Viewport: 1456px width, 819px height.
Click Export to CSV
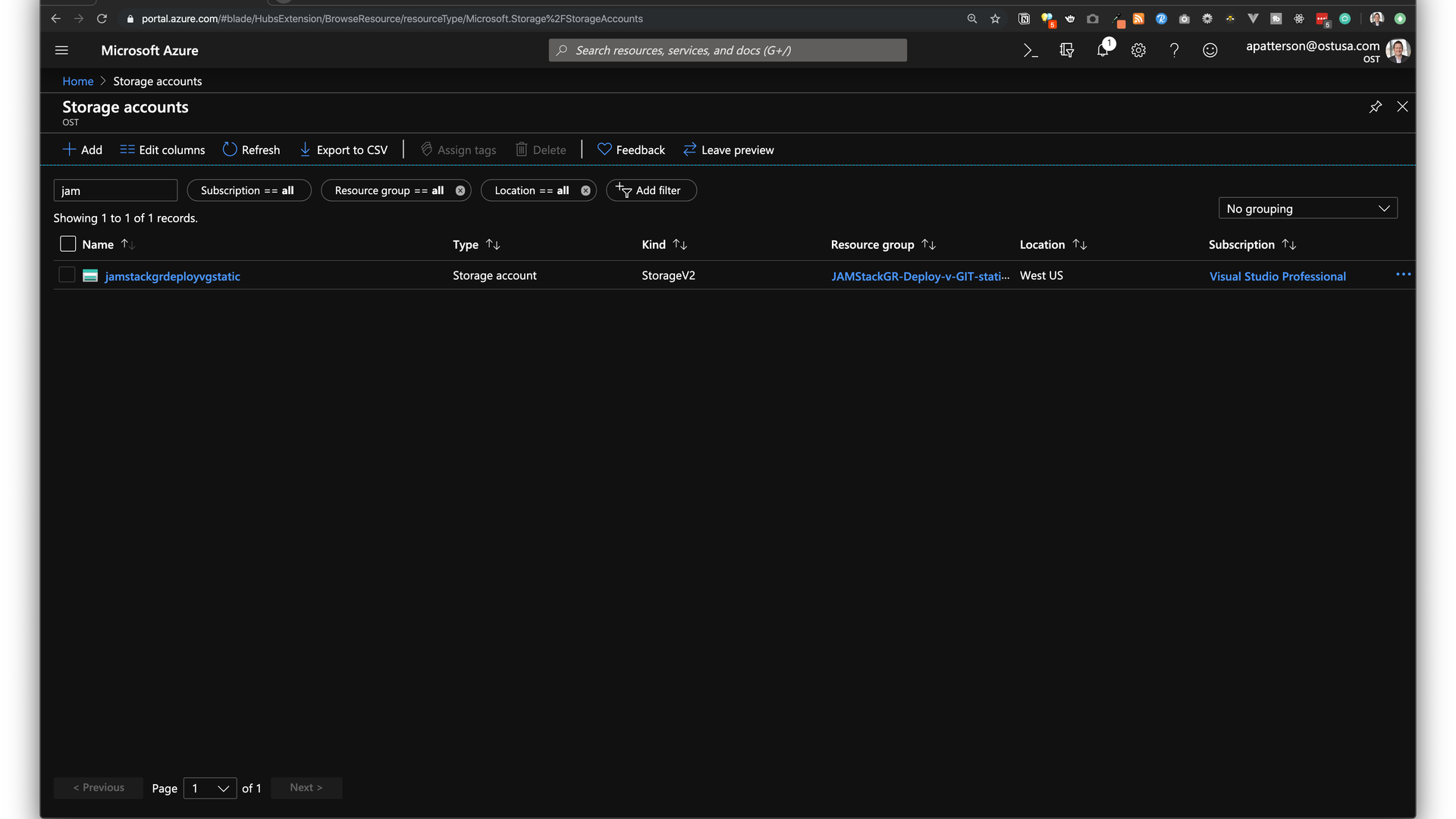(344, 150)
